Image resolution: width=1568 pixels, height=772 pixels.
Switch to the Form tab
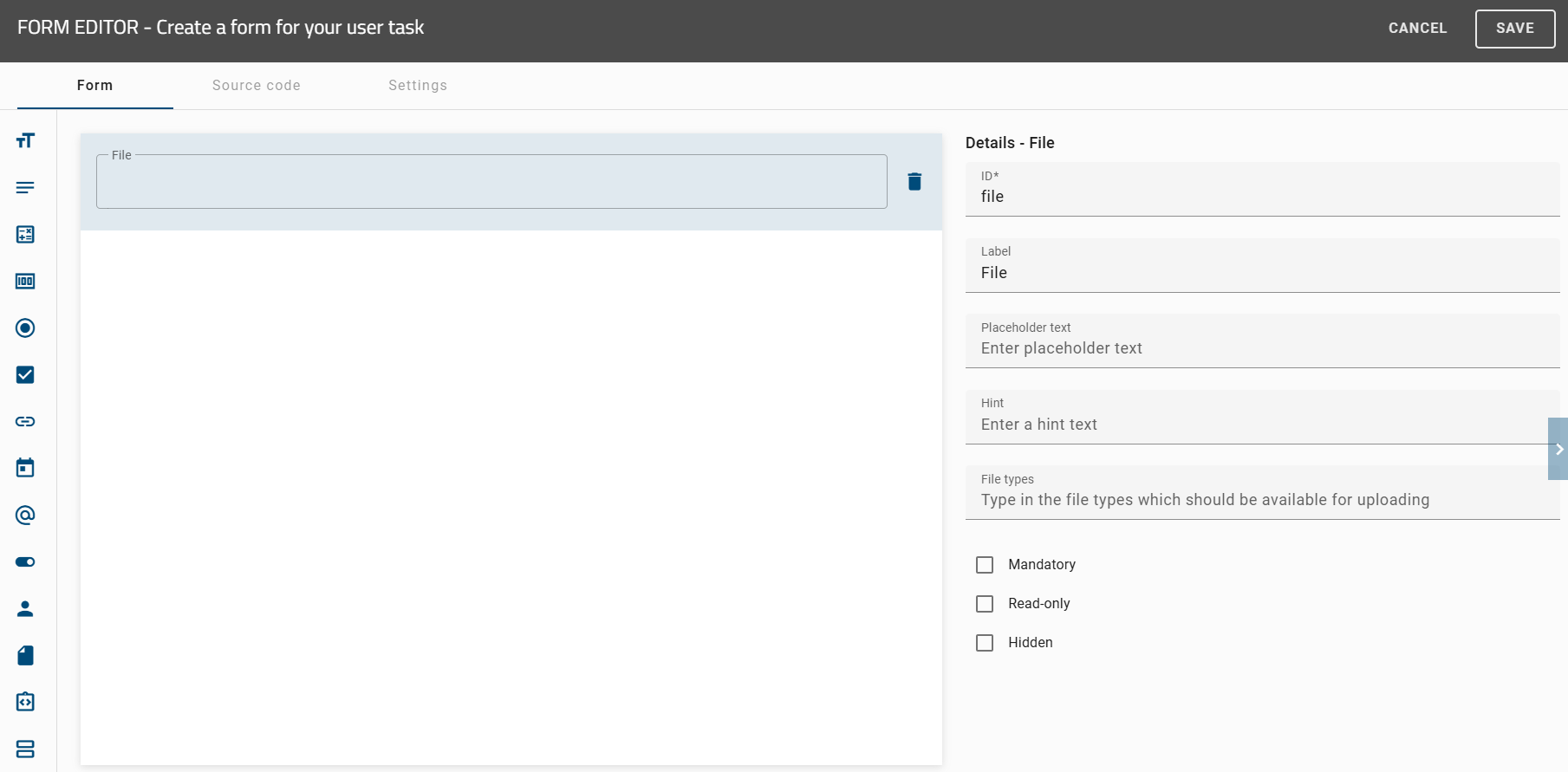[95, 85]
